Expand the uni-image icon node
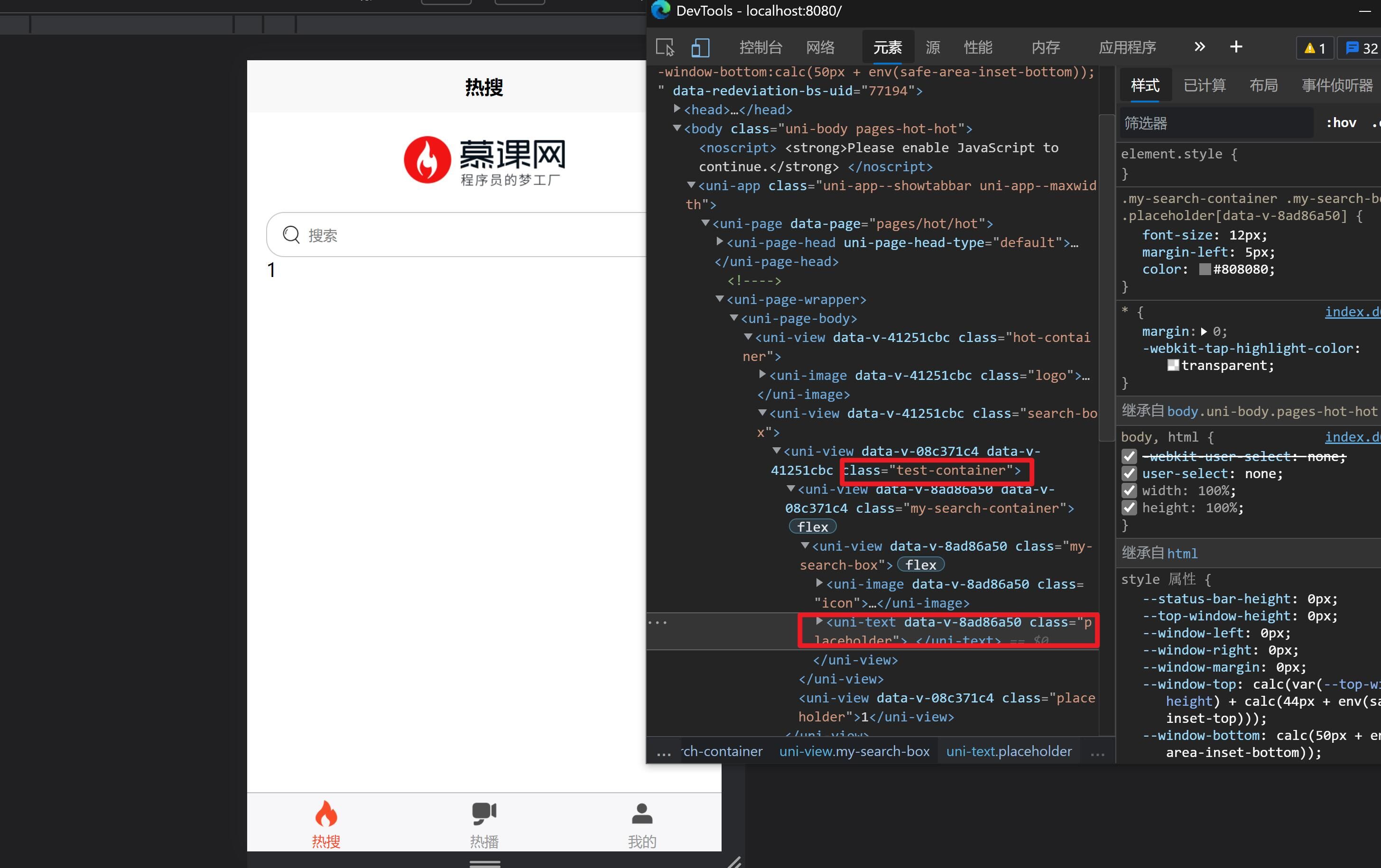This screenshot has width=1381, height=868. pyautogui.click(x=819, y=583)
